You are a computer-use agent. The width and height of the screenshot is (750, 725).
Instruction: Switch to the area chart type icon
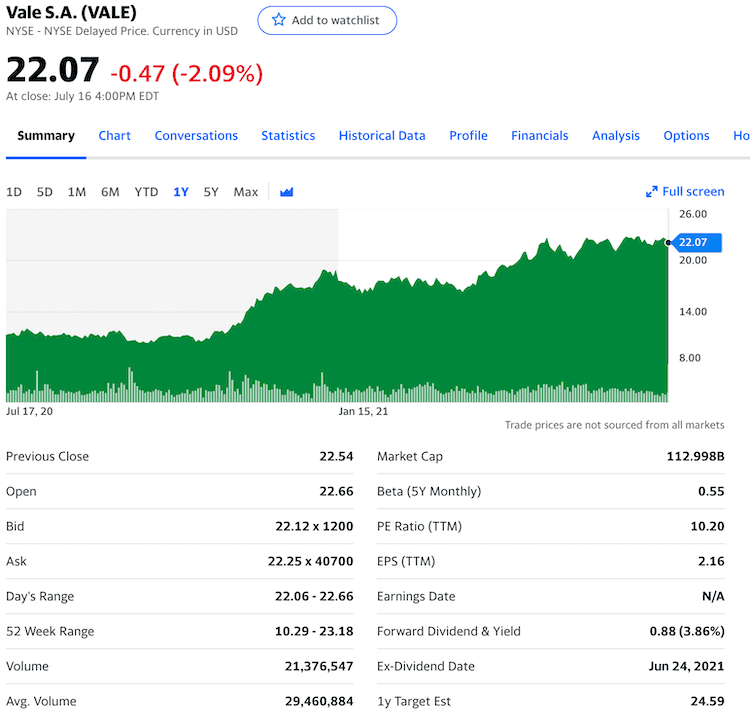287,192
